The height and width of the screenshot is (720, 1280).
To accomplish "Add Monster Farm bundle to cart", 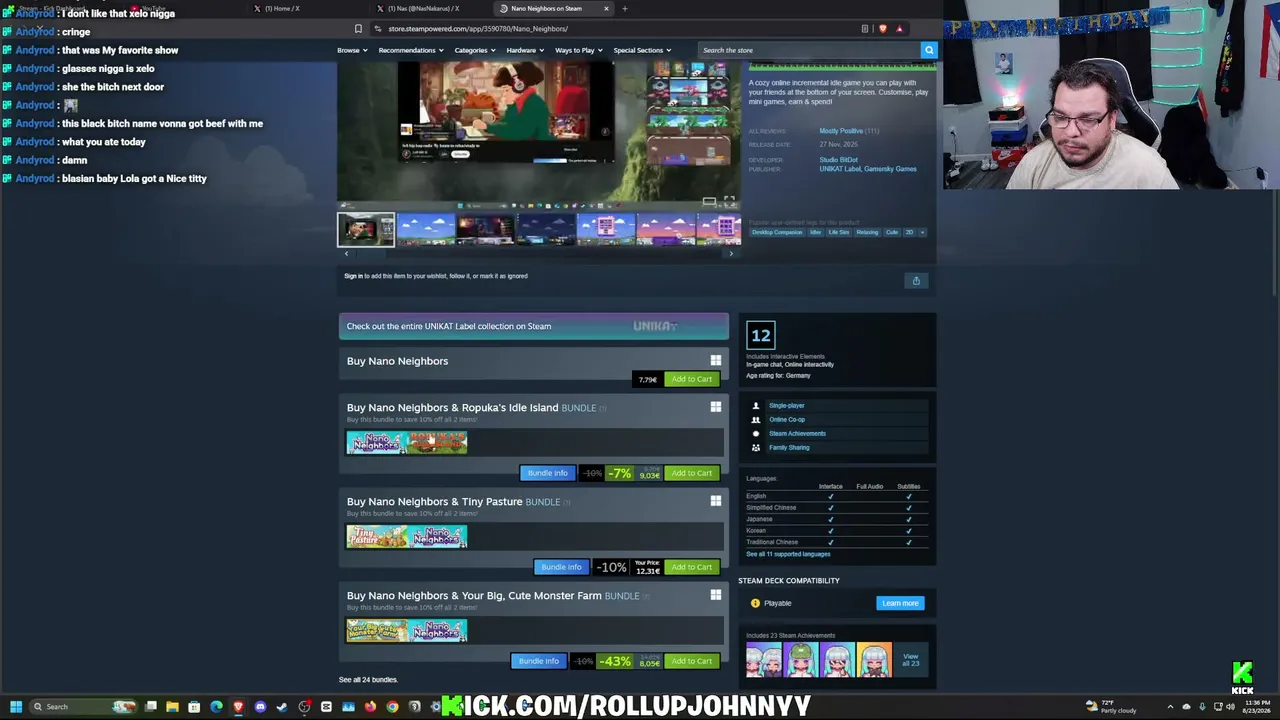I will click(x=692, y=661).
